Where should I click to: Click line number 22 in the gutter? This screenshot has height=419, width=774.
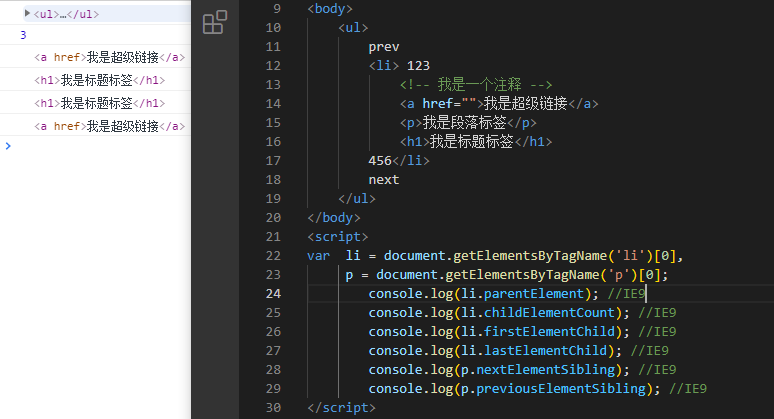click(x=273, y=256)
